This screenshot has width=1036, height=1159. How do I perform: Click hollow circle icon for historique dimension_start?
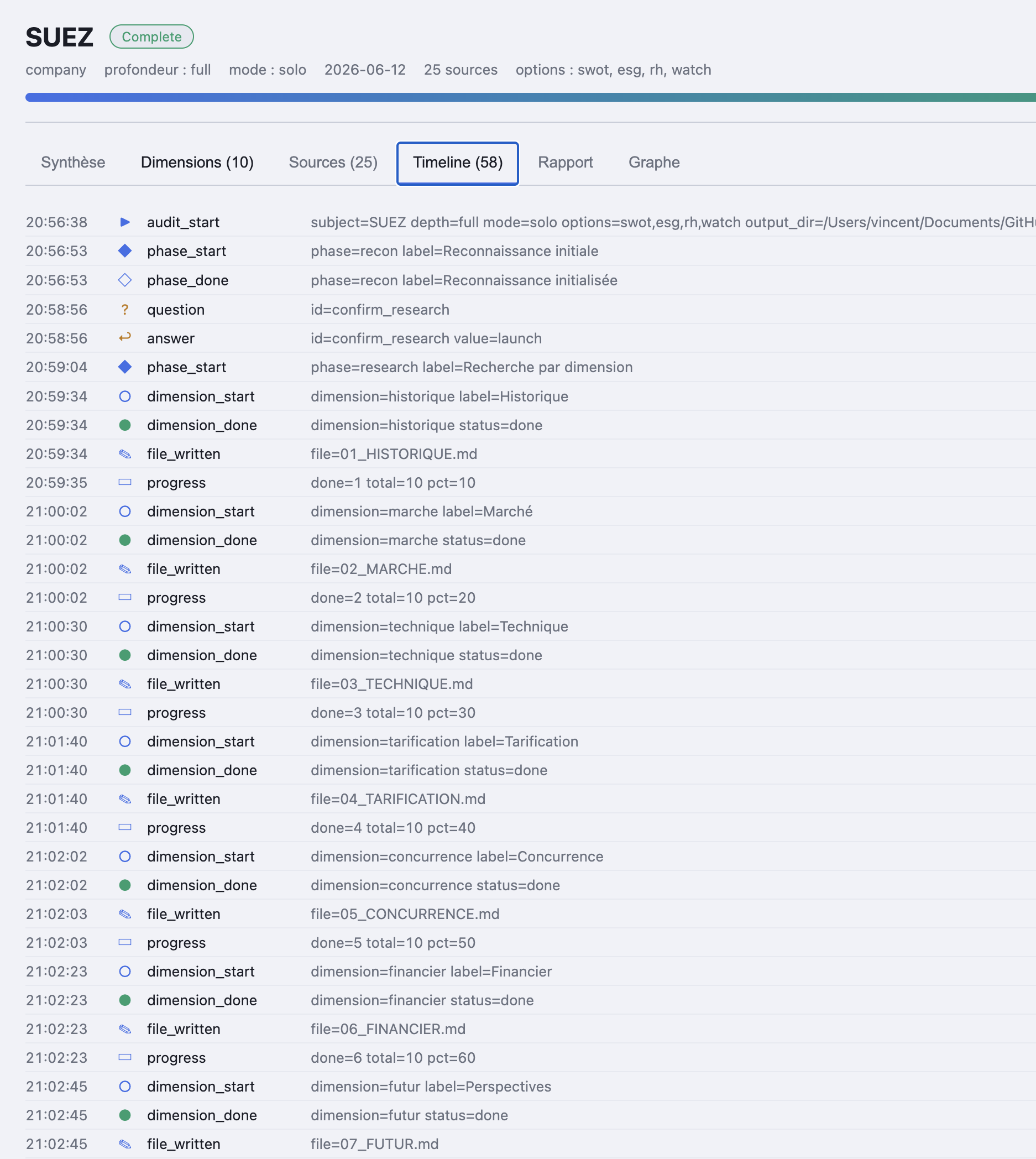125,396
